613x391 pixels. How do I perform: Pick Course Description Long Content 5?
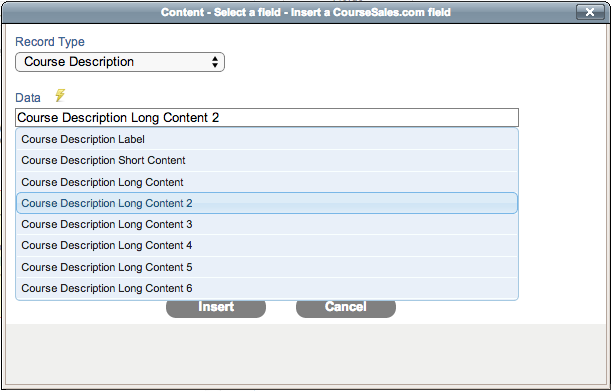pos(267,267)
